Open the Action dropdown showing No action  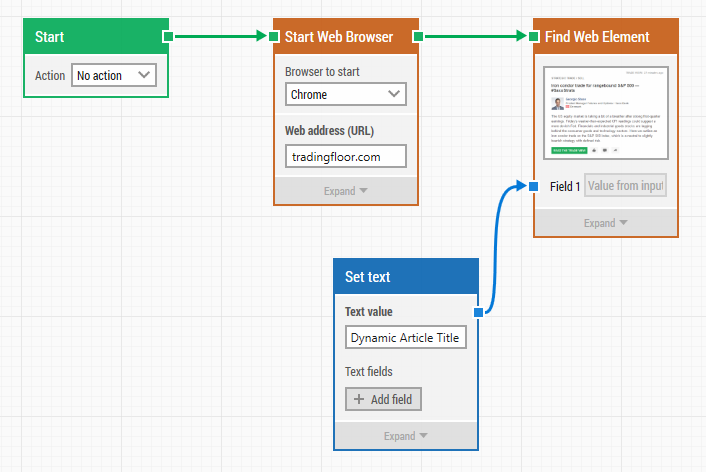pyautogui.click(x=114, y=75)
